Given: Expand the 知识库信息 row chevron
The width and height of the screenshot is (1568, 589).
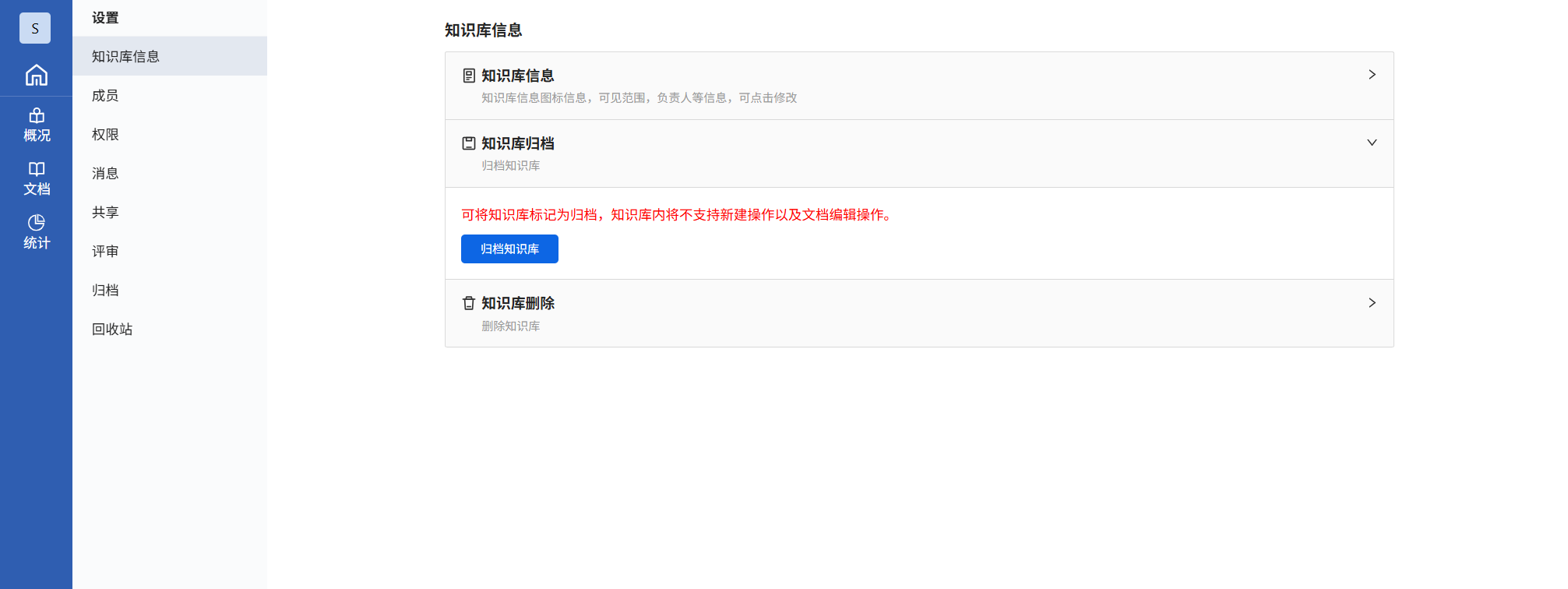Looking at the screenshot, I should 1372,75.
